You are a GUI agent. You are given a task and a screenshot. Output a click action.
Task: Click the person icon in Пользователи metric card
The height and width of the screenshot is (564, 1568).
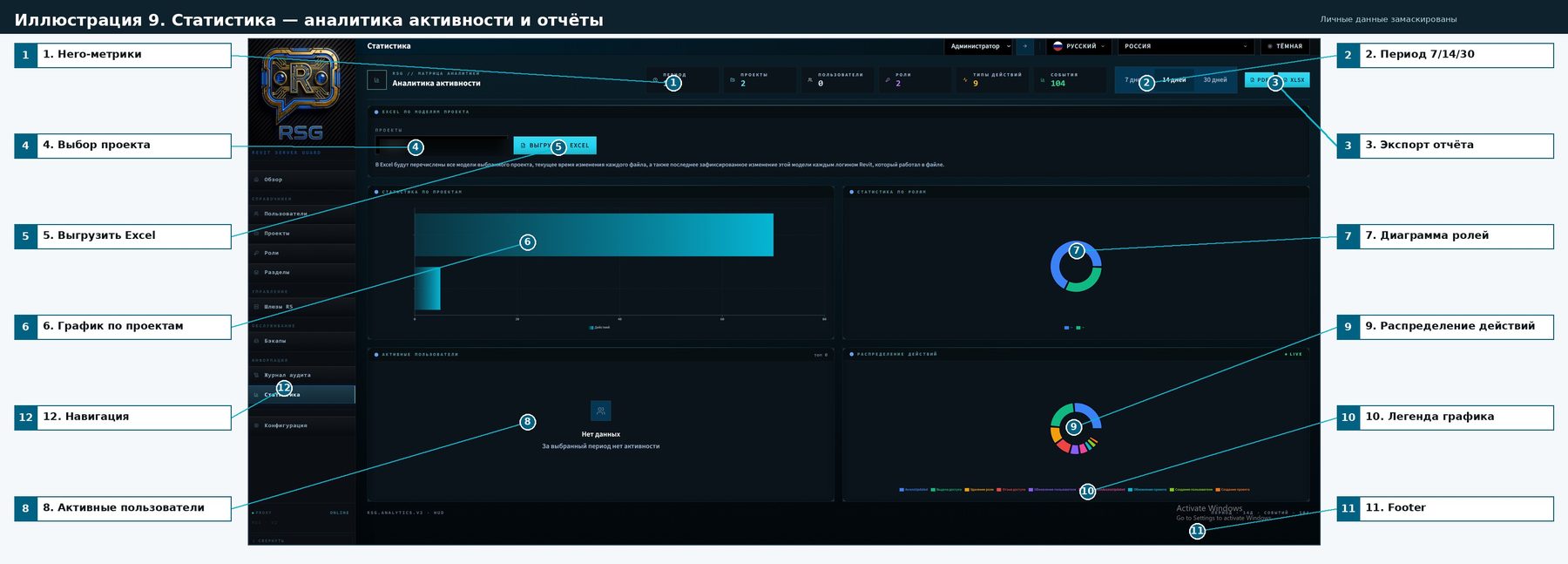809,80
